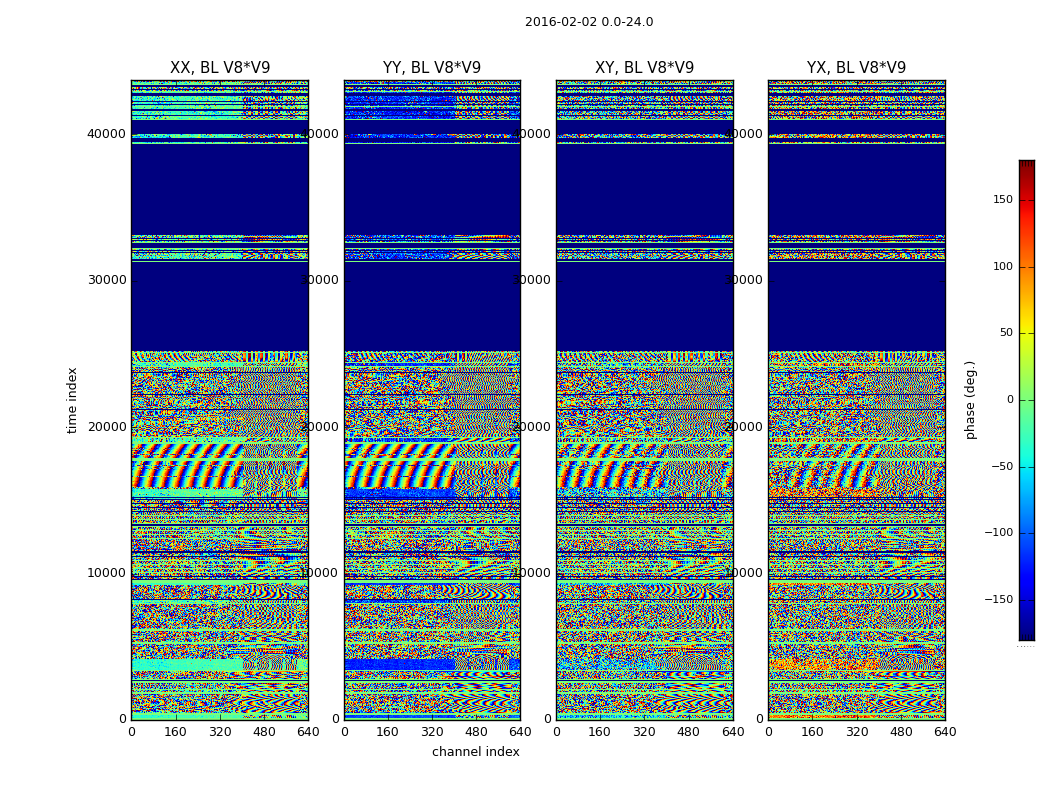The width and height of the screenshot is (1050, 800).
Task: Select the 'YX, BL V8*V9' subplot title
Action: click(x=856, y=68)
